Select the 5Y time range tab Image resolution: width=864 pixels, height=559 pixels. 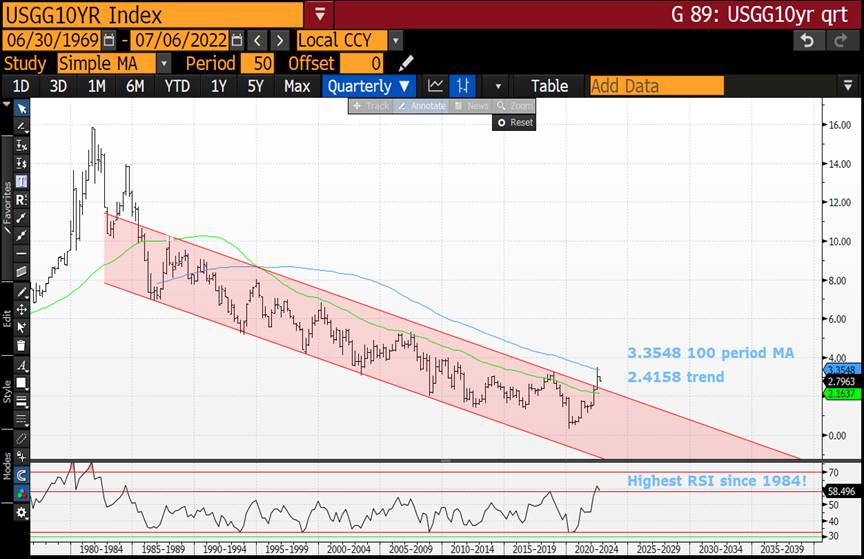pos(256,86)
